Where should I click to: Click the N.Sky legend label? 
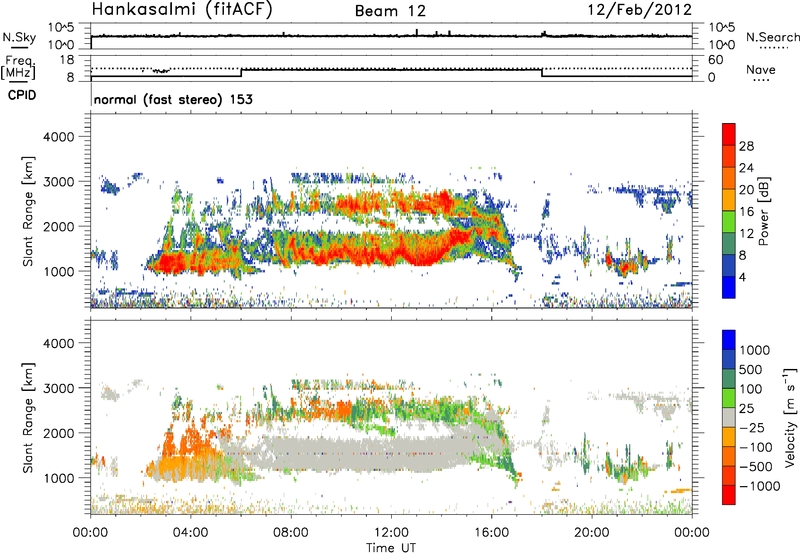click(x=19, y=37)
